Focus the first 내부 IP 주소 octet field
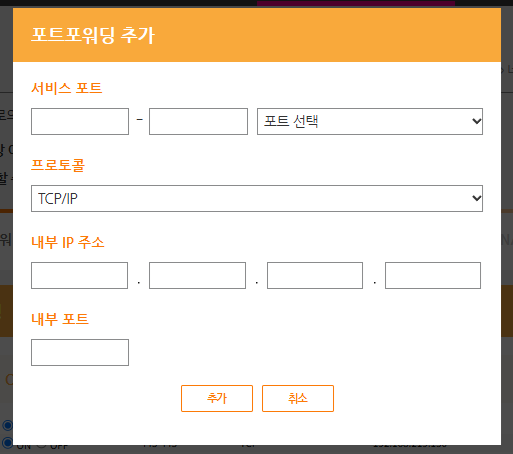 coord(79,275)
